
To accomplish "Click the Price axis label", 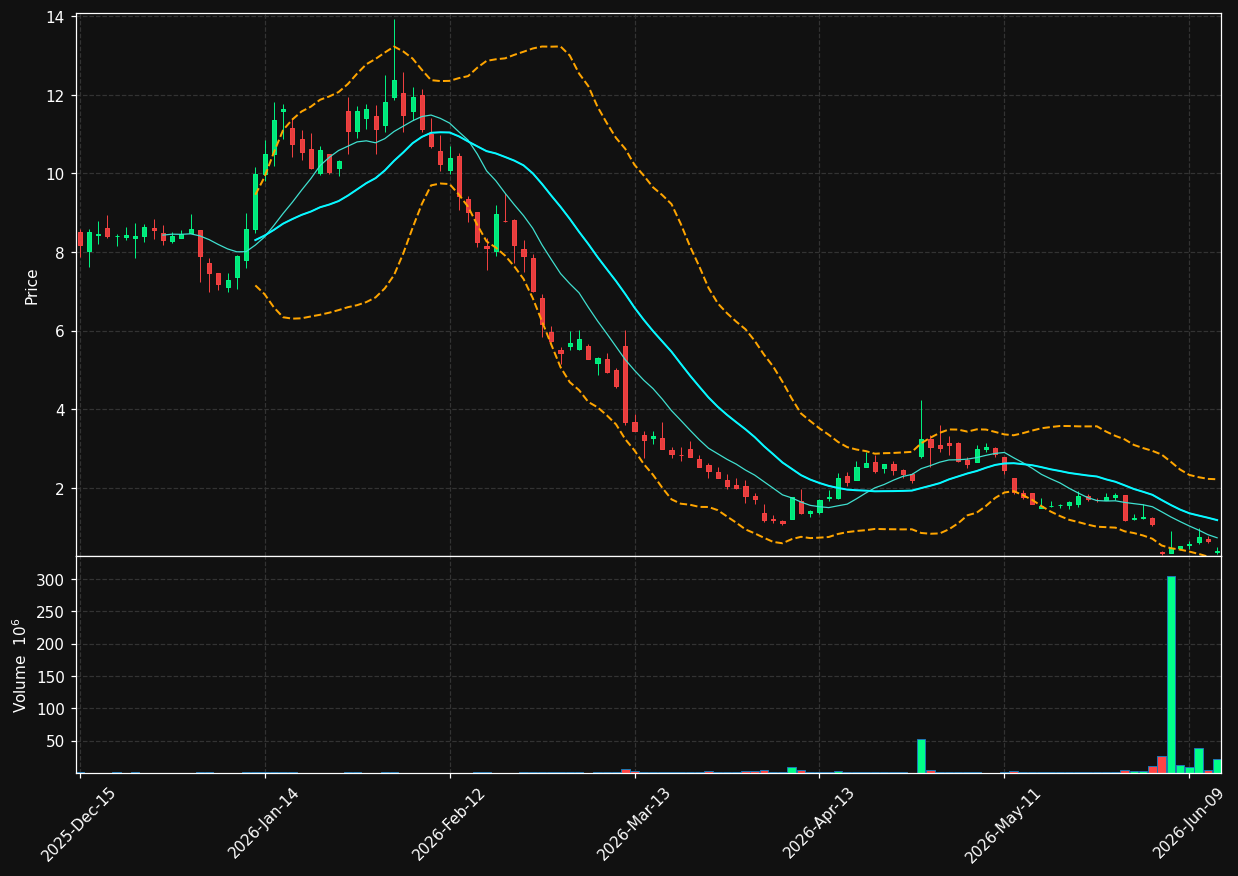I will (32, 286).
